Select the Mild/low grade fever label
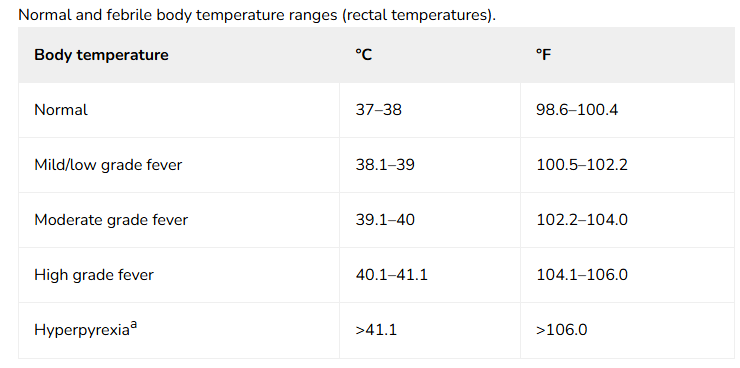The width and height of the screenshot is (740, 368). point(108,165)
